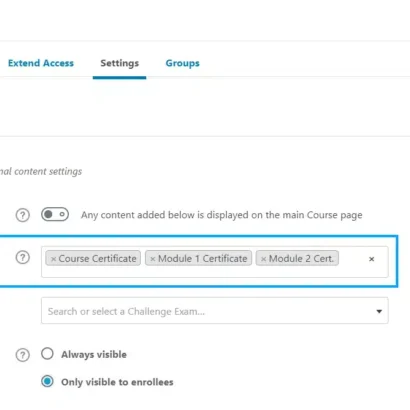The image size is (410, 410).
Task: Click empty area of certificates selection field
Action: 352,271
